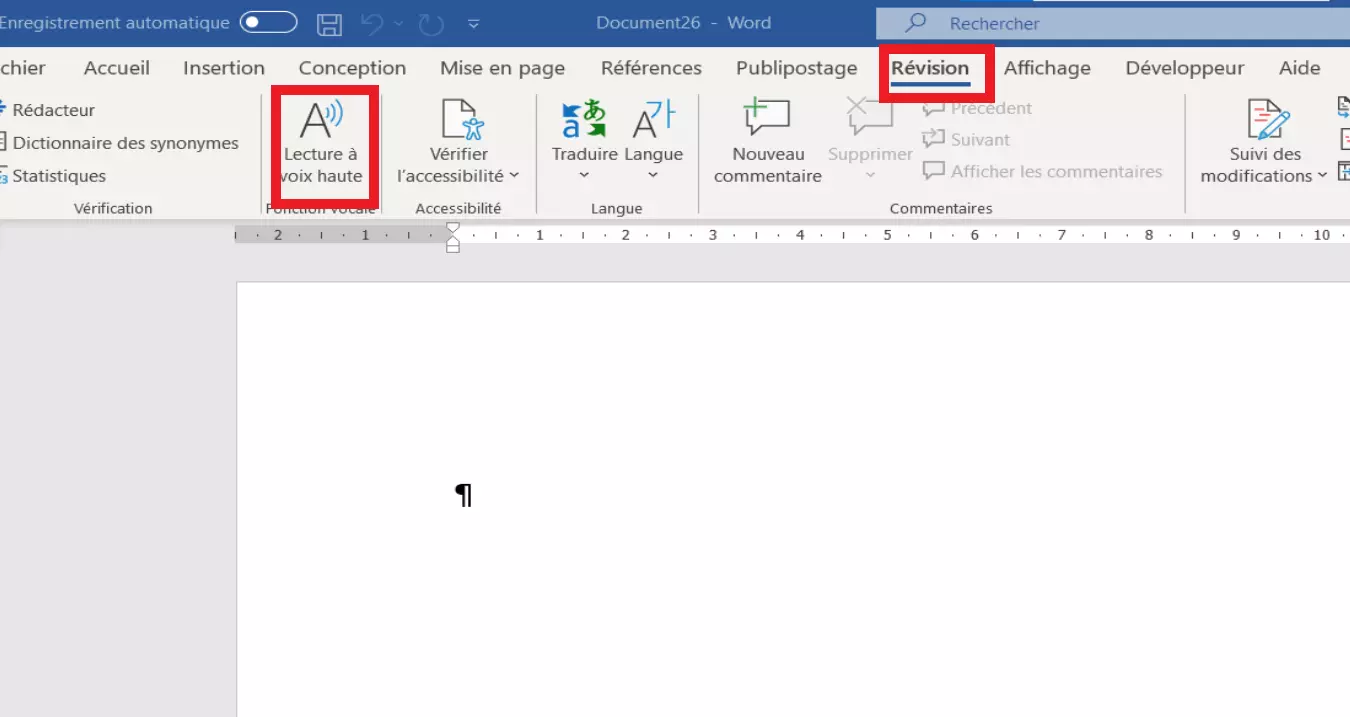Click the Traduire icon
The image size is (1350, 717).
tap(584, 118)
